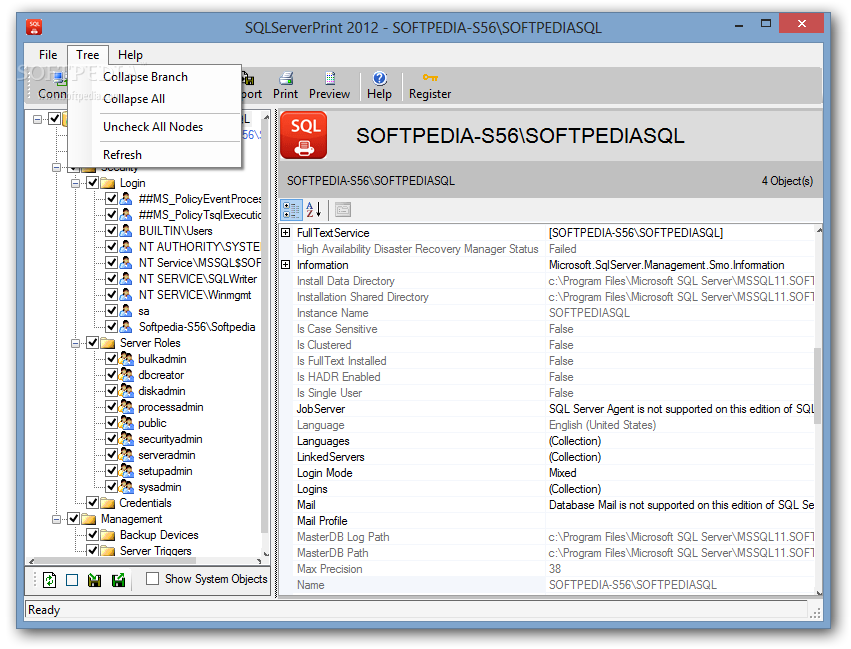Select the Mail Profile value field

pos(680,521)
